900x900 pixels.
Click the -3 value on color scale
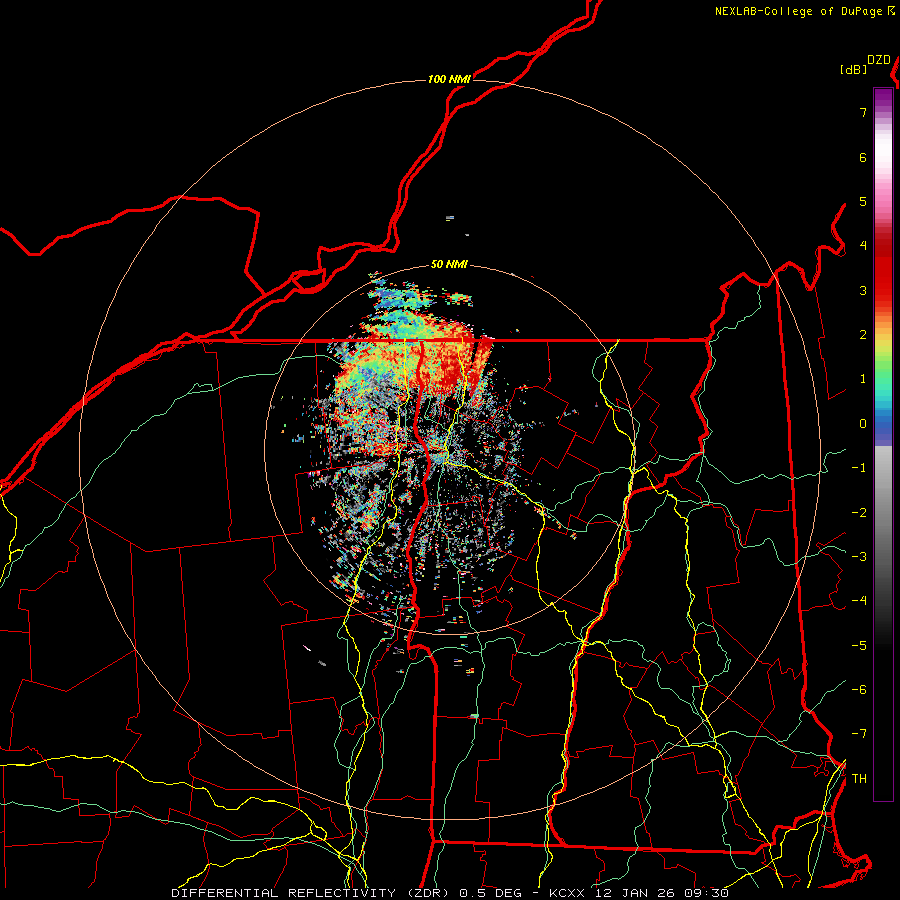859,557
